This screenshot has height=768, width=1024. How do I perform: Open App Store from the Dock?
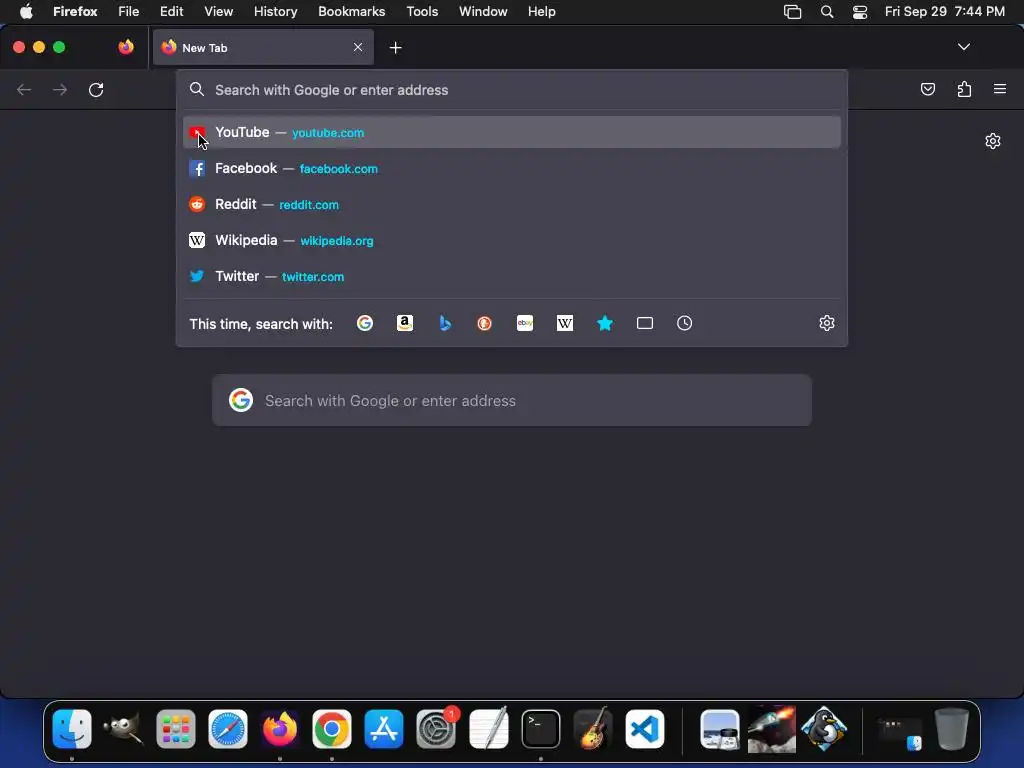384,729
